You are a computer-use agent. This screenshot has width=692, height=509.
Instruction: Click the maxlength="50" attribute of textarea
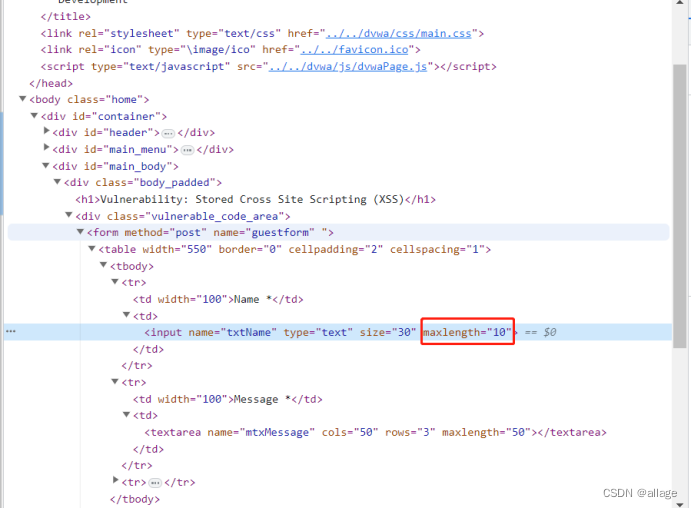[x=486, y=432]
